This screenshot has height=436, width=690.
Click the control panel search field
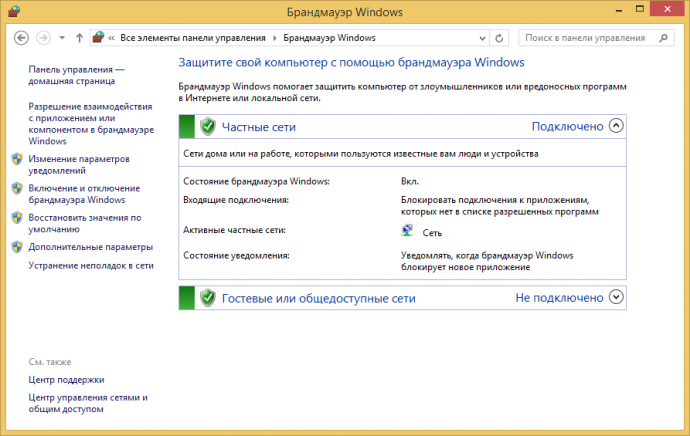[x=596, y=38]
